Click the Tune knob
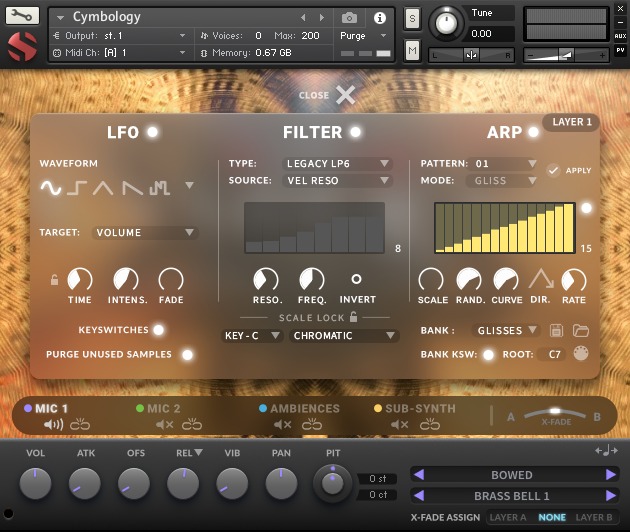This screenshot has width=630, height=532. [x=446, y=23]
